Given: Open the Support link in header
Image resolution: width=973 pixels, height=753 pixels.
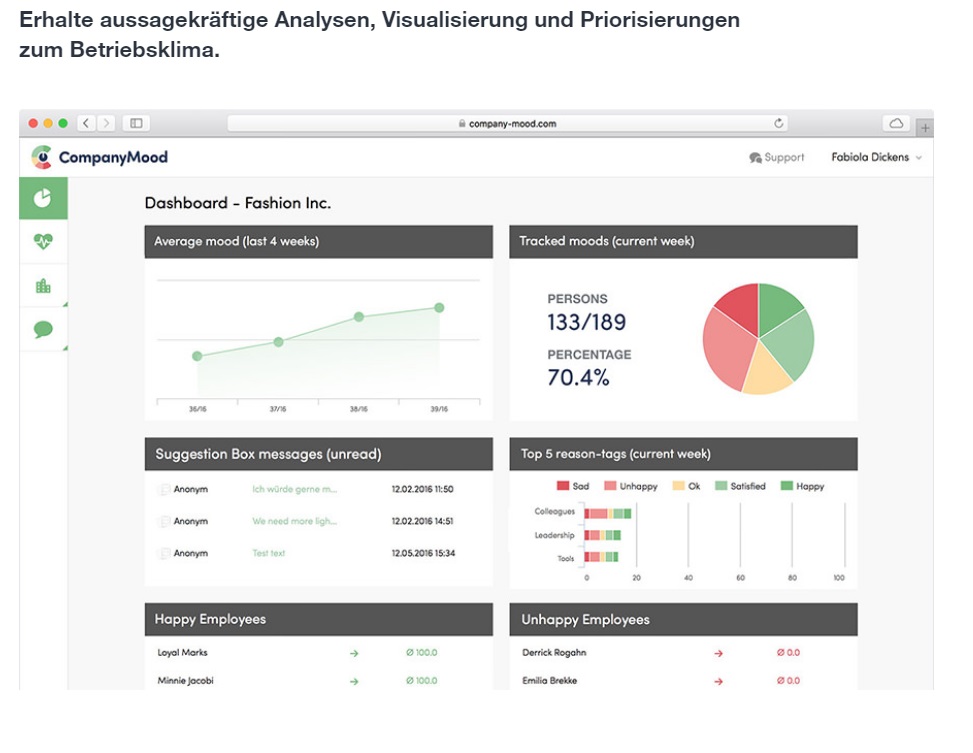Looking at the screenshot, I should pyautogui.click(x=777, y=157).
